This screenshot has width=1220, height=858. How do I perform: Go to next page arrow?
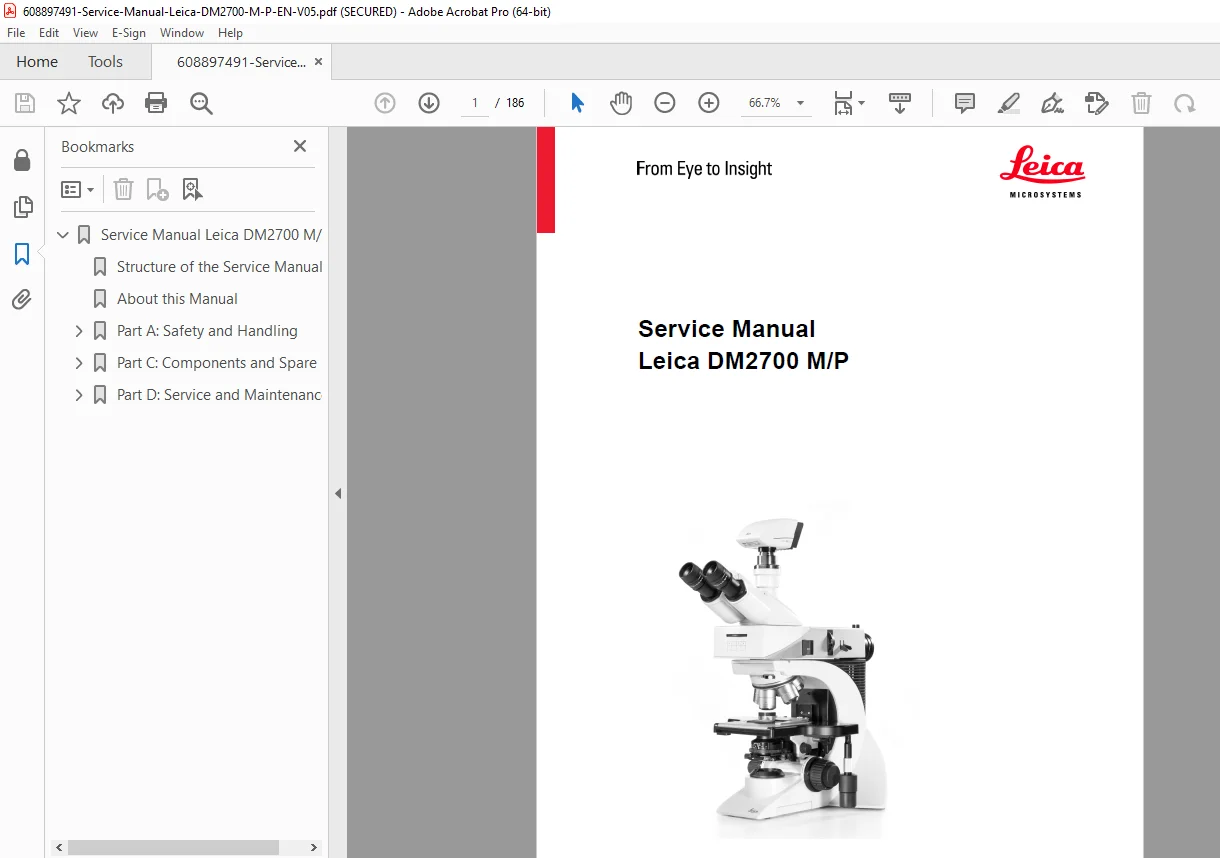pyautogui.click(x=429, y=103)
